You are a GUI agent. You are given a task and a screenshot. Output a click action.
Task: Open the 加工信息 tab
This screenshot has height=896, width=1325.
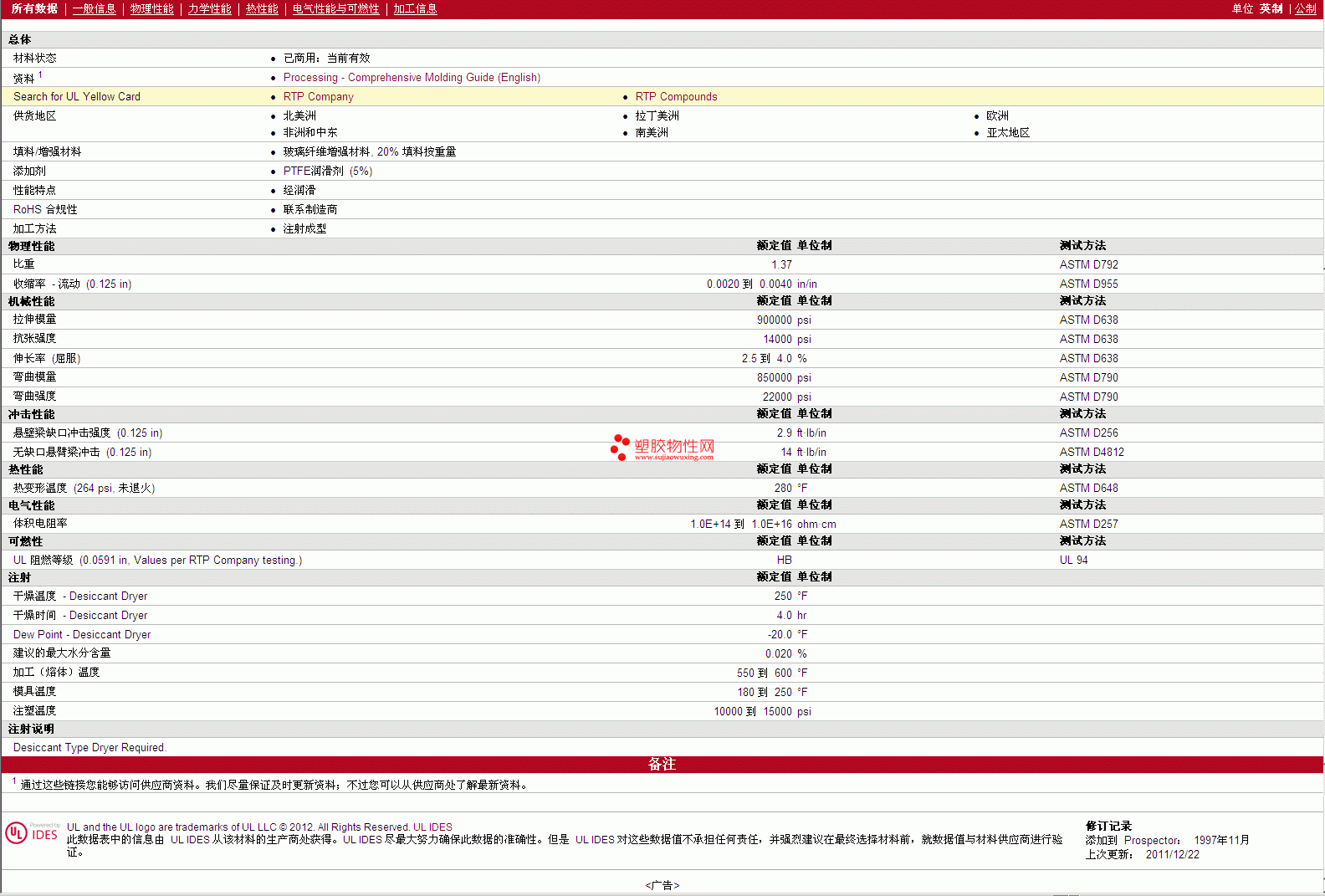415,8
